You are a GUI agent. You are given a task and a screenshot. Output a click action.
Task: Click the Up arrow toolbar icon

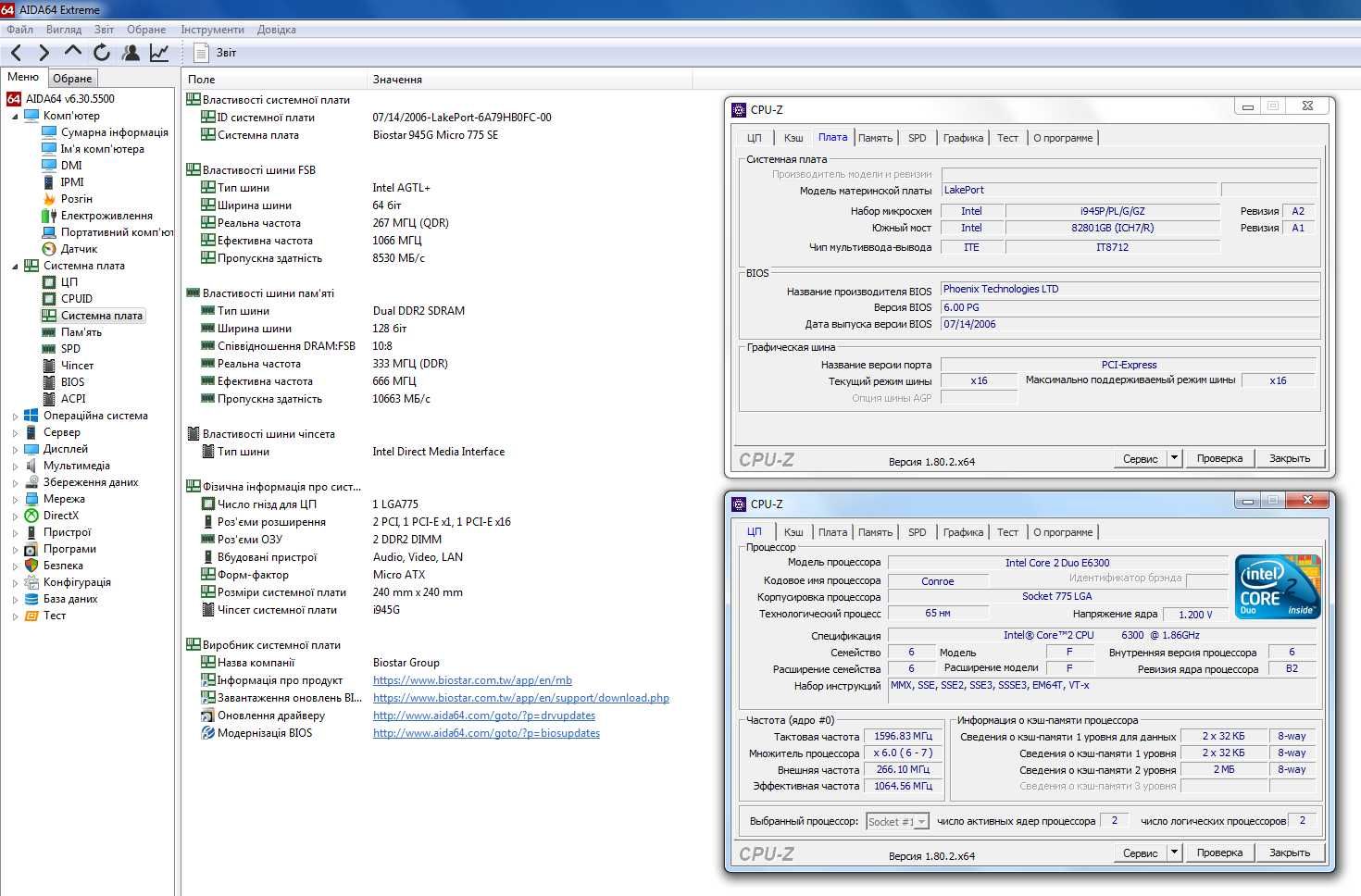coord(73,51)
